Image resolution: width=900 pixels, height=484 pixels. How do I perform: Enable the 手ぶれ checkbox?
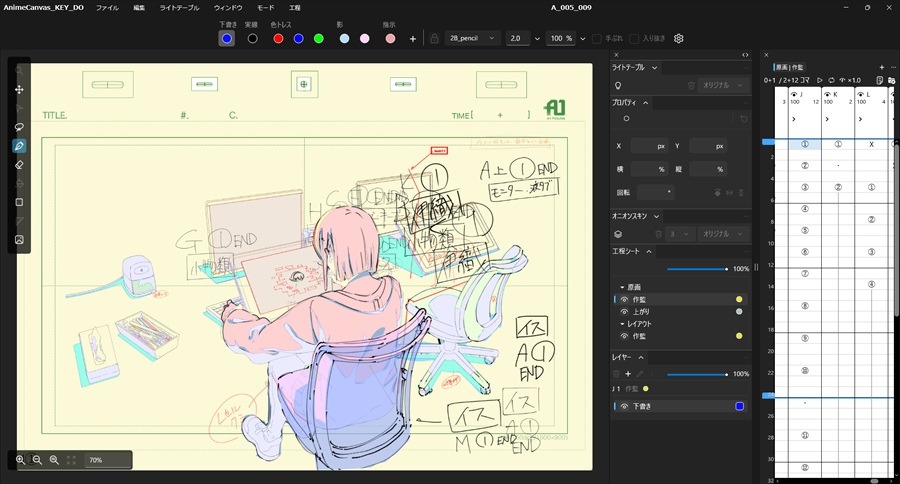click(x=597, y=38)
